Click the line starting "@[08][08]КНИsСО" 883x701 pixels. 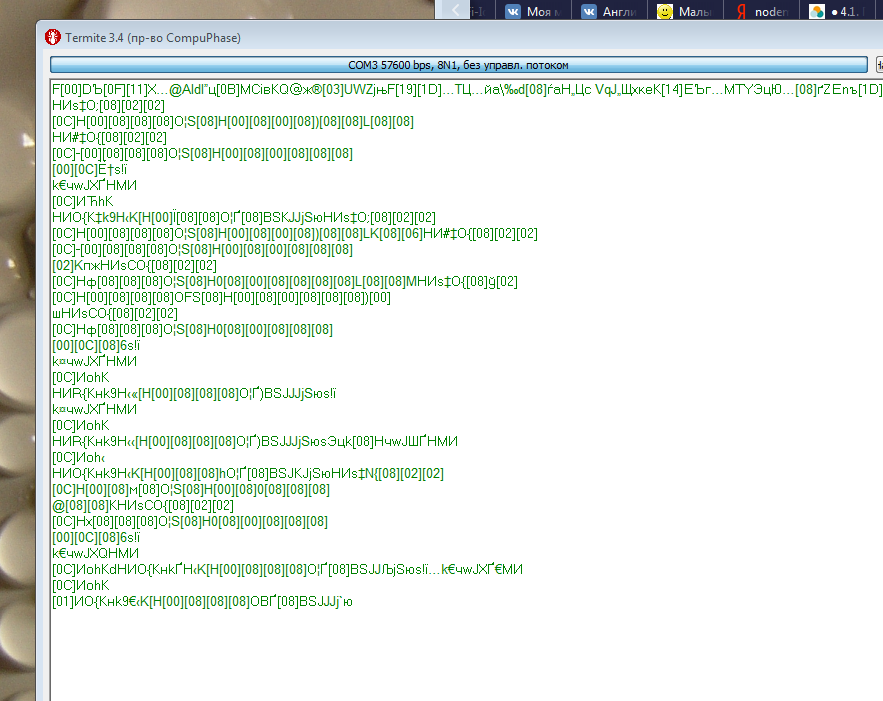142,505
